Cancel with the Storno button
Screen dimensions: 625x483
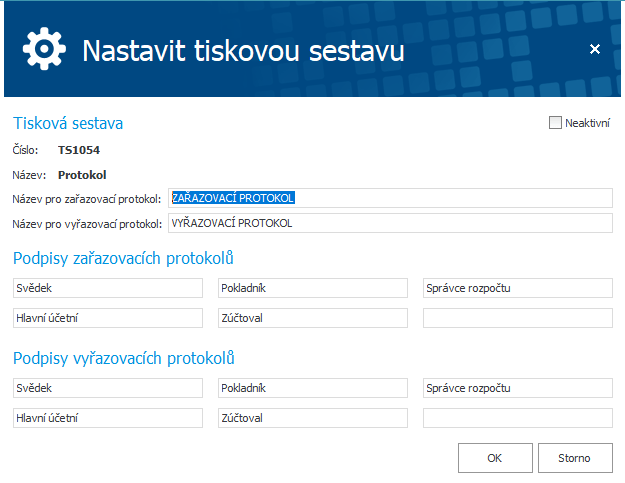coord(575,458)
